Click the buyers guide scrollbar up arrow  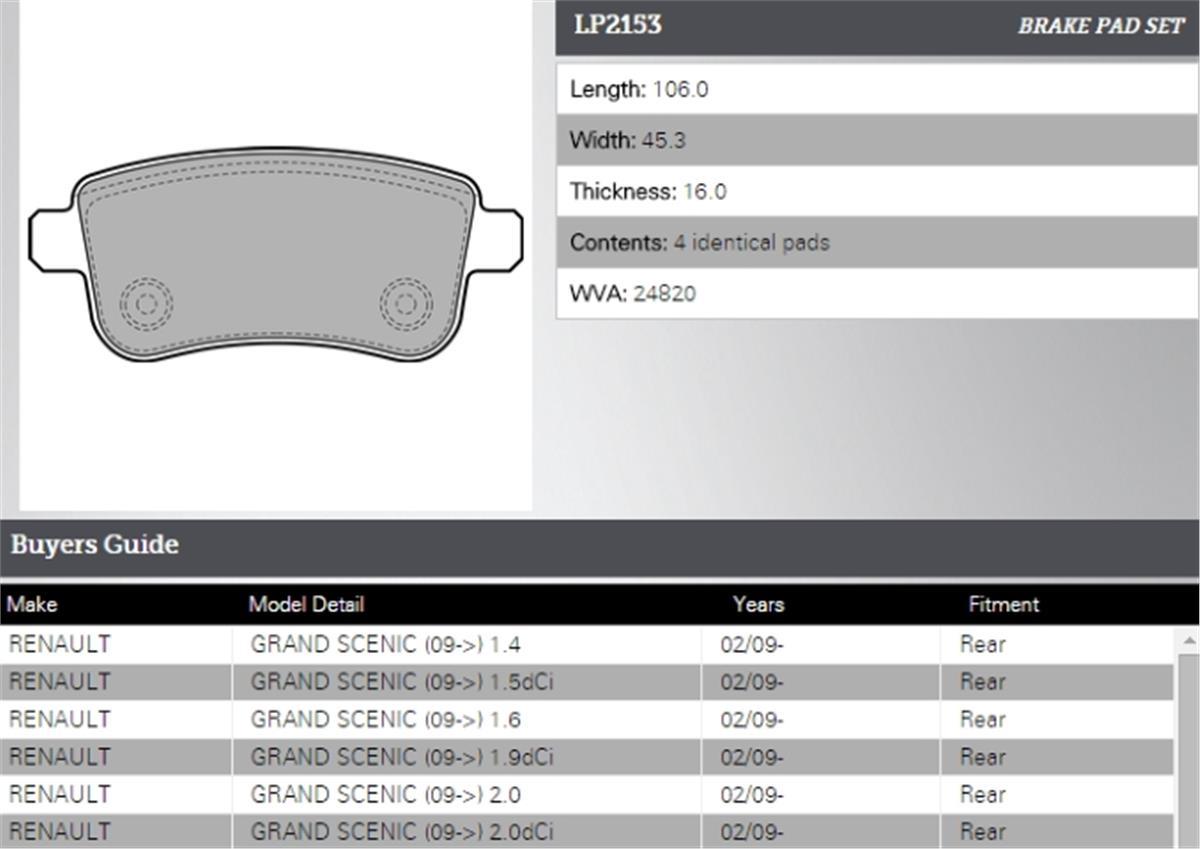[1188, 641]
